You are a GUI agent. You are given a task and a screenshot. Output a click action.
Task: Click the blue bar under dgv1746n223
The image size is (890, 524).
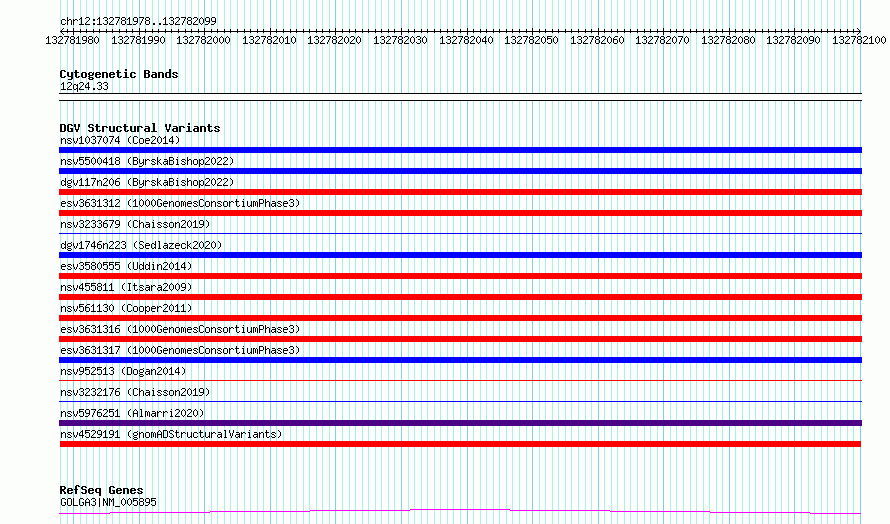click(460, 255)
